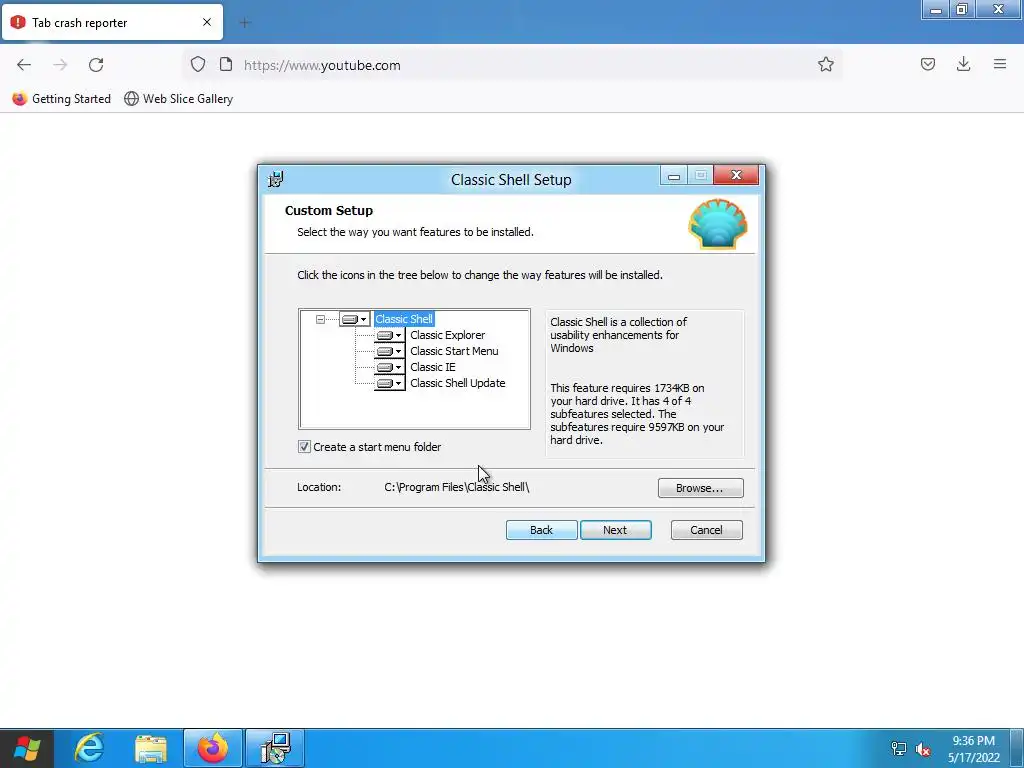
Task: Collapse the Classic Shell tree node
Action: (320, 319)
